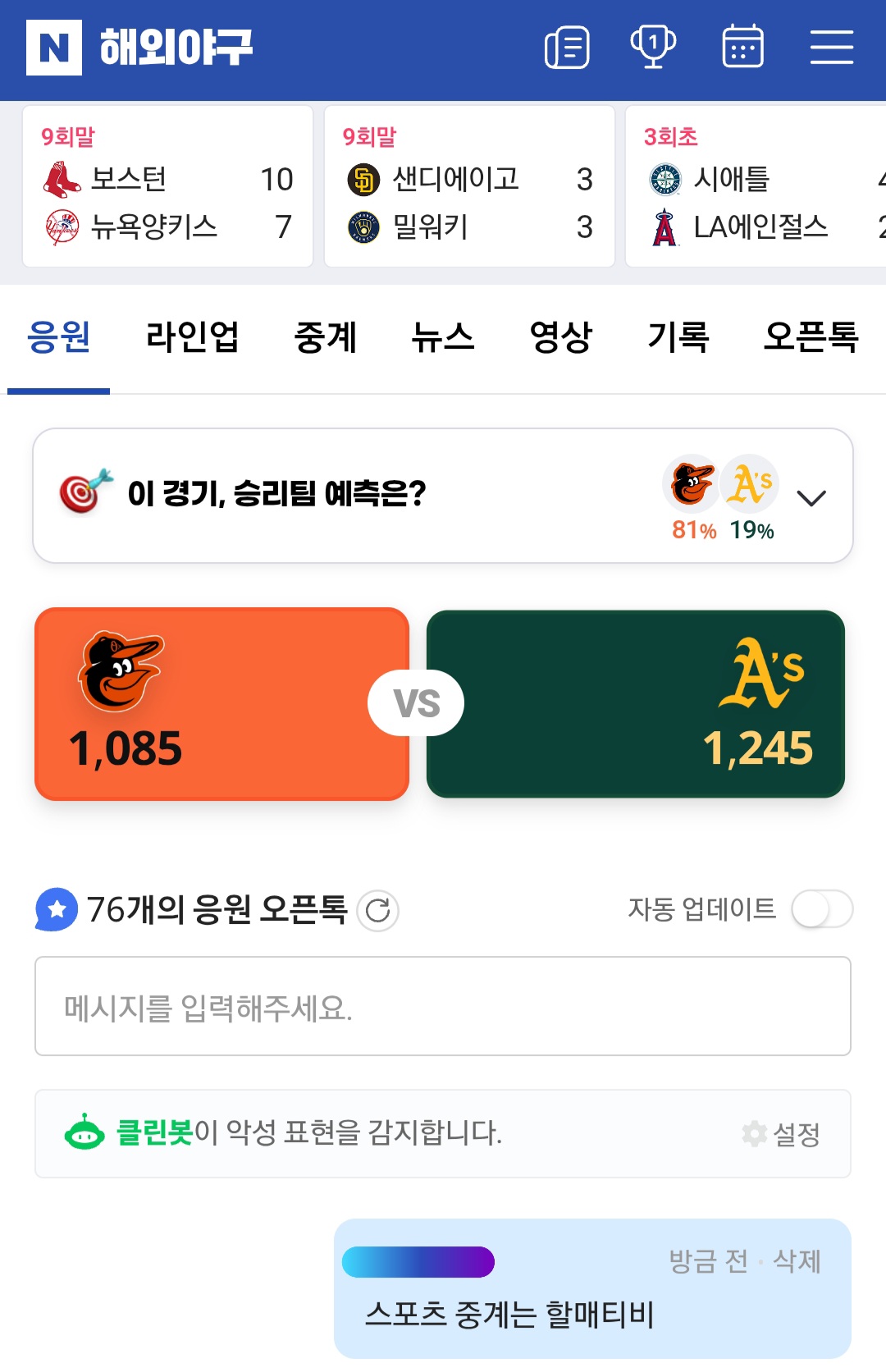
Task: Open the 기록 tab
Action: click(678, 337)
